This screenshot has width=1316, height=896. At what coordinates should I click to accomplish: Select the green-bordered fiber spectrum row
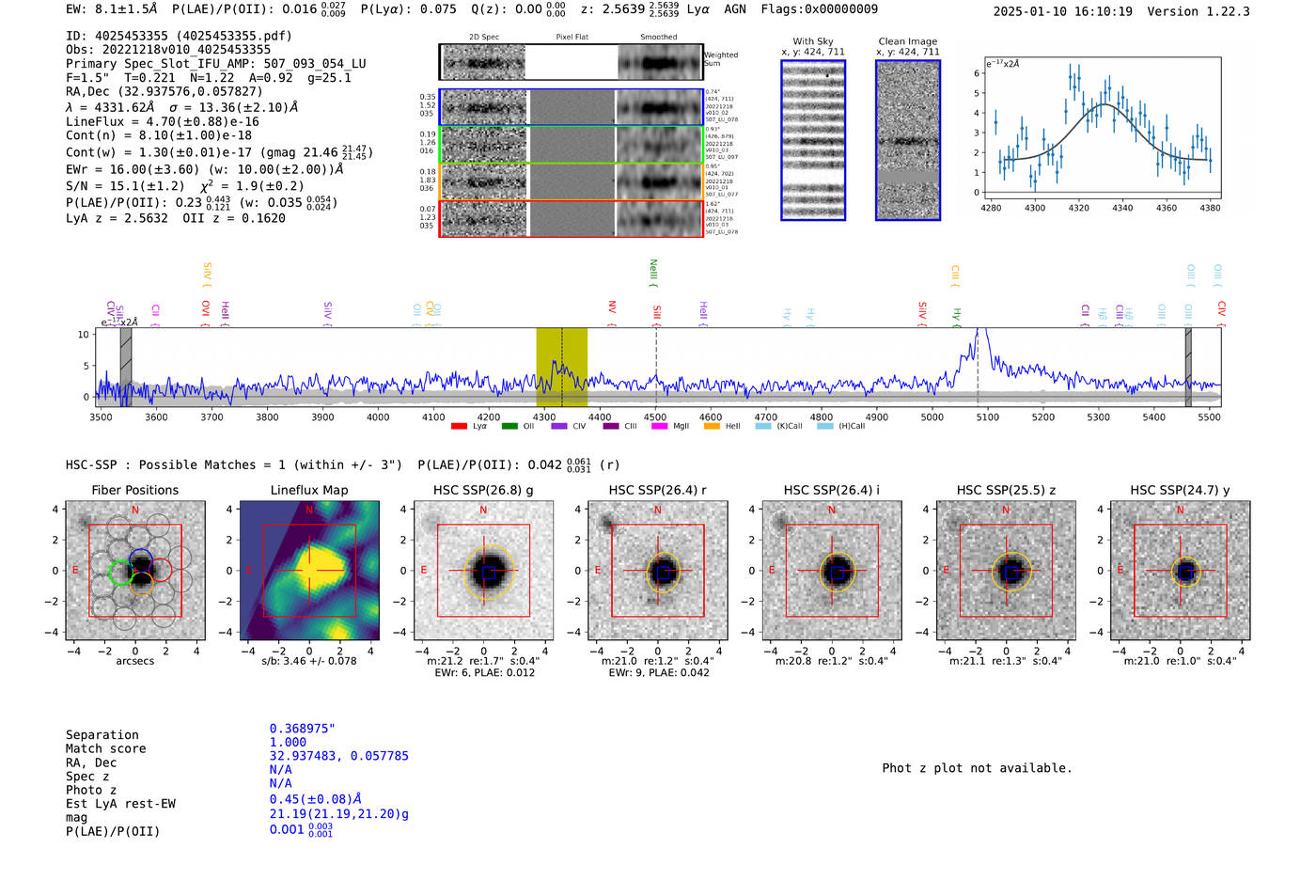pyautogui.click(x=572, y=145)
